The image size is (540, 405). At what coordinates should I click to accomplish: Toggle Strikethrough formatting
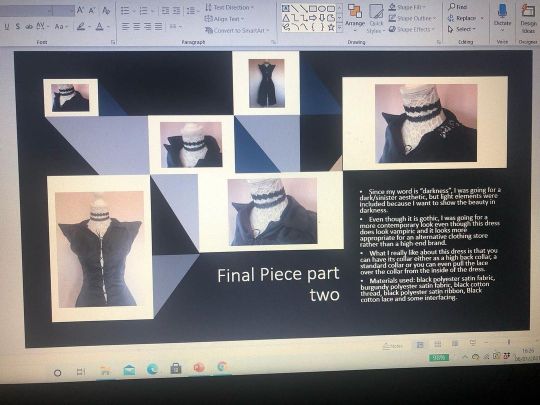coord(29,26)
